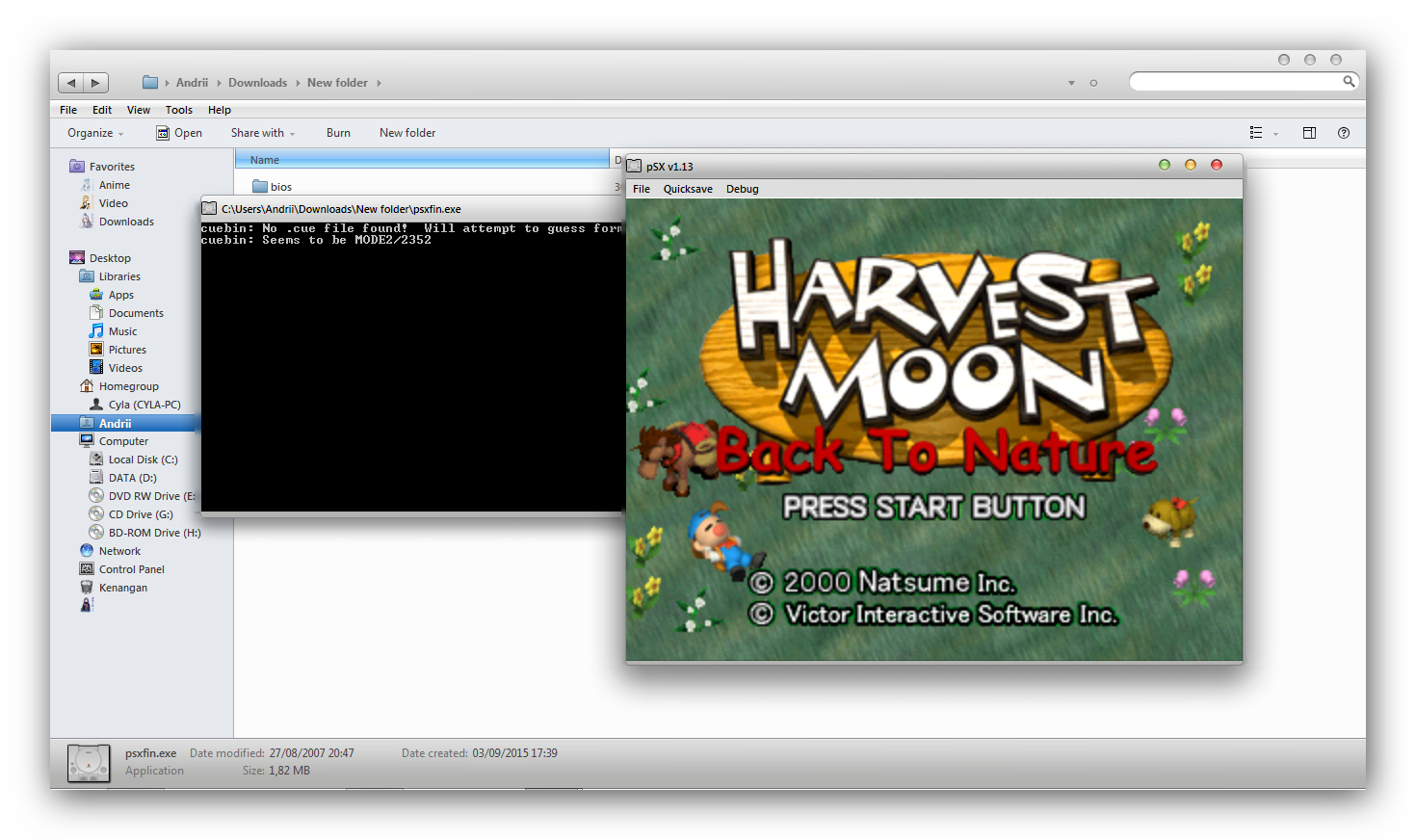Screen dimensions: 1416x840
Task: Click the Size value 1,82 MB
Action: click(x=290, y=771)
